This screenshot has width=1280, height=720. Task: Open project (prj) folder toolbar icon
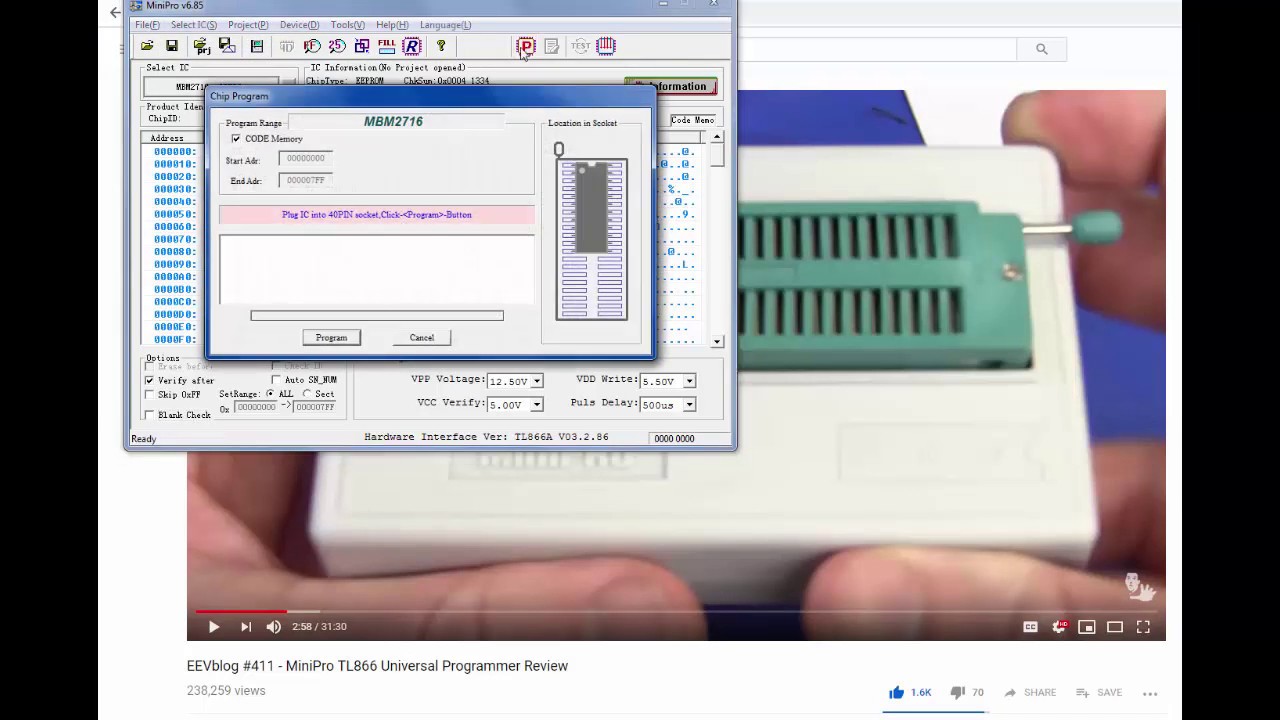(201, 46)
